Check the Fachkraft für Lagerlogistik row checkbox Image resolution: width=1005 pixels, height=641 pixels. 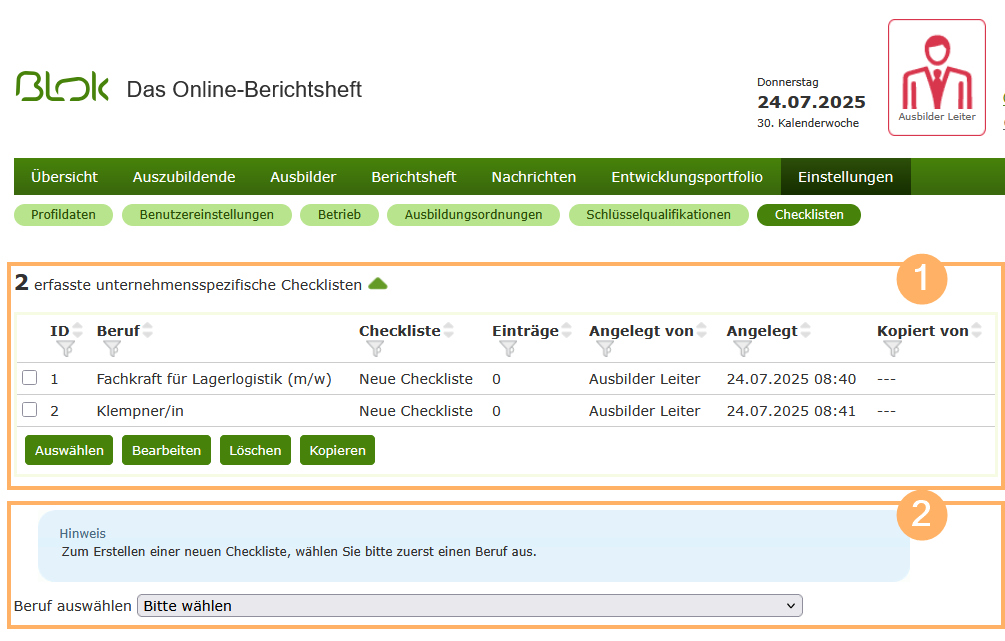point(30,379)
